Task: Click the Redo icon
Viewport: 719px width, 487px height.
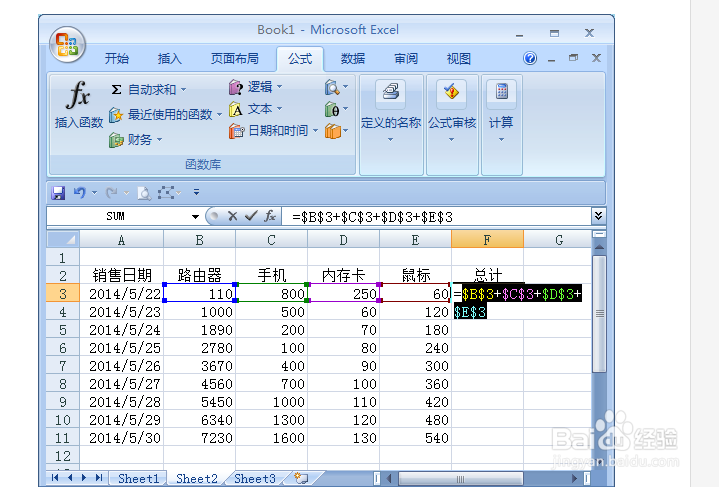Action: click(111, 193)
